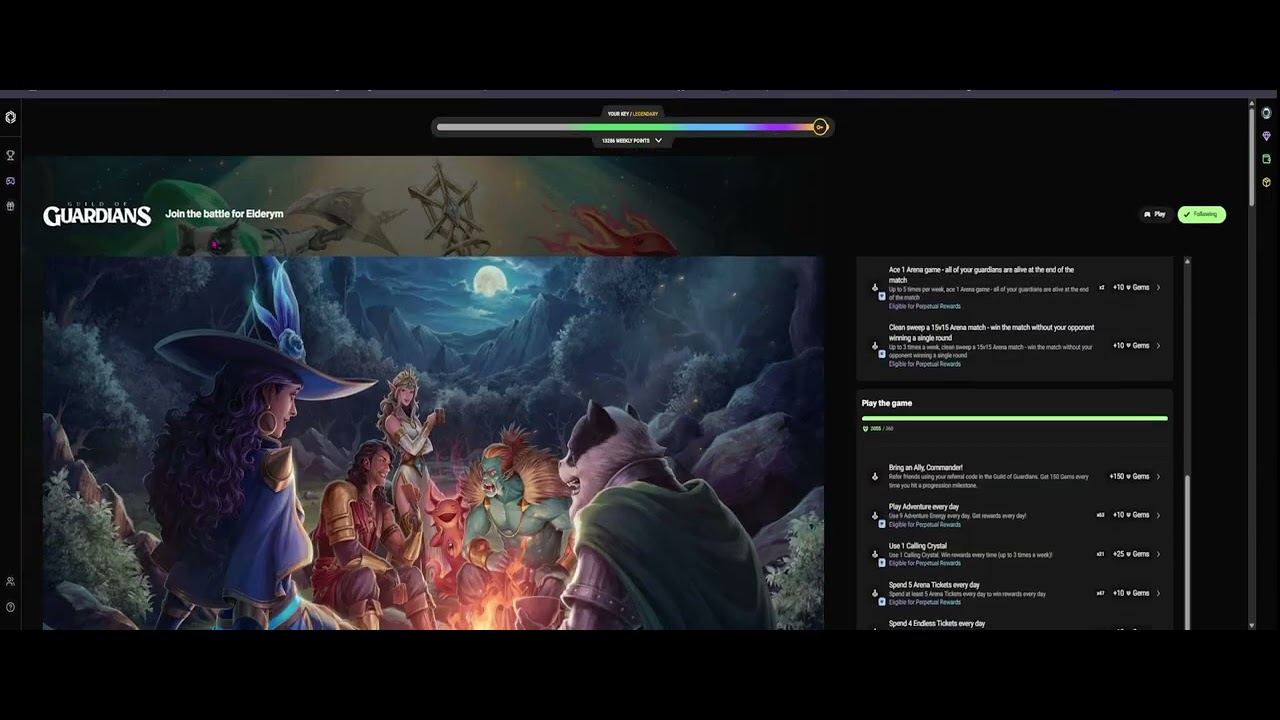The image size is (1280, 720).
Task: Expand the 'Ace 1 Arena game' quest chevron
Action: pos(1158,288)
